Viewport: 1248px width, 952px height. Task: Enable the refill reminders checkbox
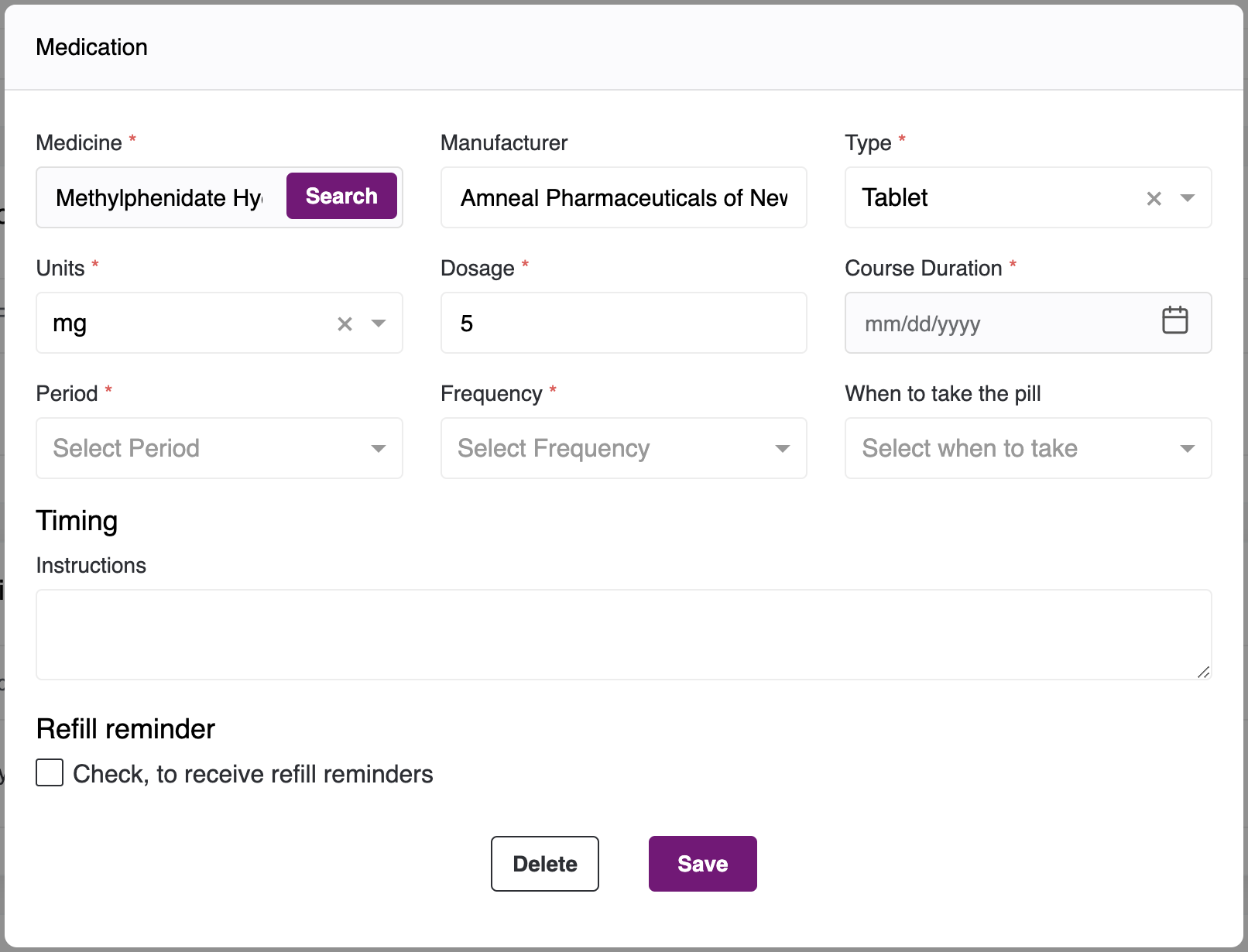[50, 772]
